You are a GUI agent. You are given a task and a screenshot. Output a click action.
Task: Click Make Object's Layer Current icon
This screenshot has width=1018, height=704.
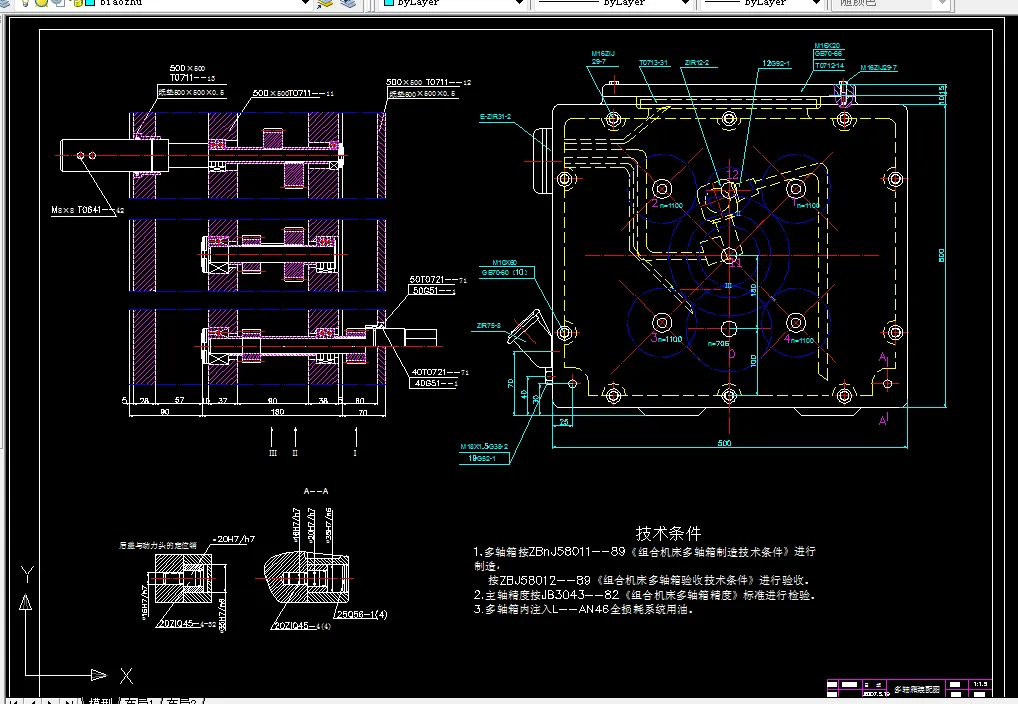coord(325,3)
